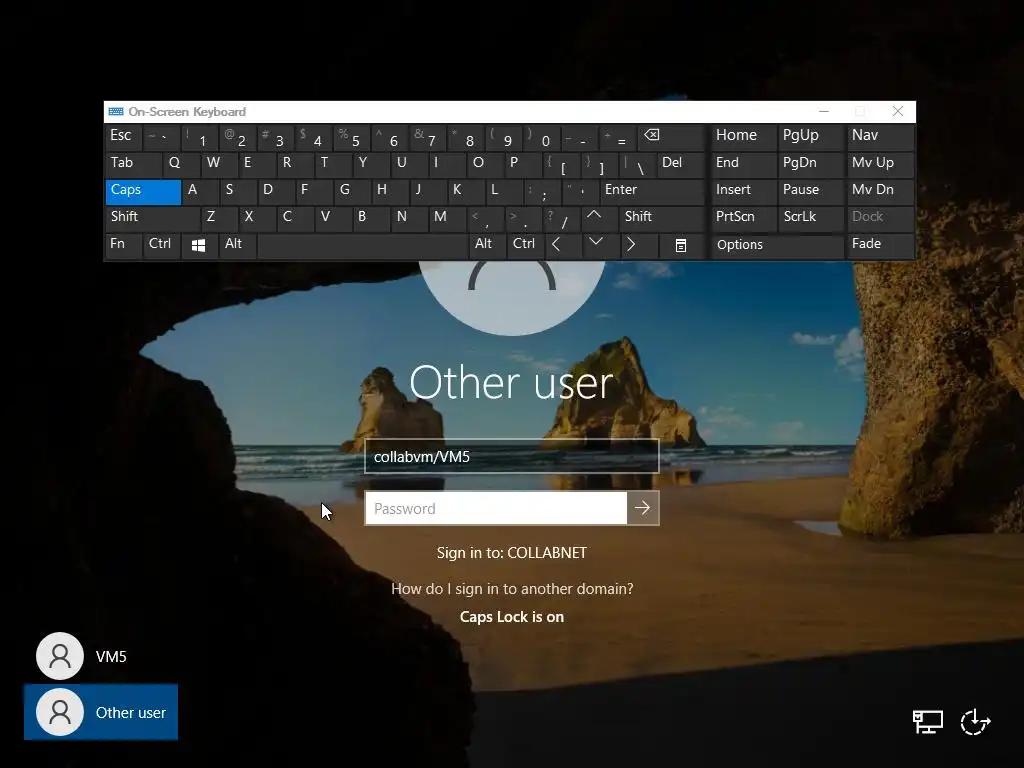Screen dimensions: 1024x768
Task: Toggle the ScrLk key
Action: click(810, 218)
